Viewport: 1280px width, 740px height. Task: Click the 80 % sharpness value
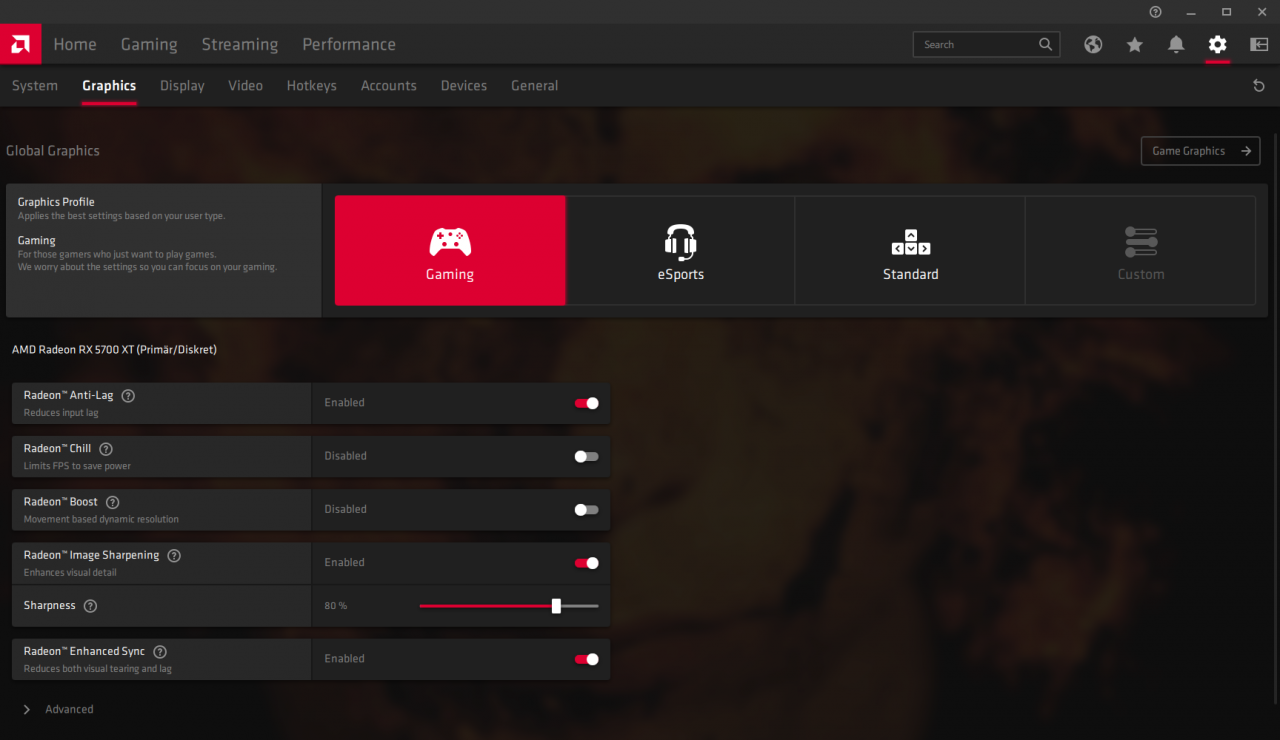(x=335, y=606)
